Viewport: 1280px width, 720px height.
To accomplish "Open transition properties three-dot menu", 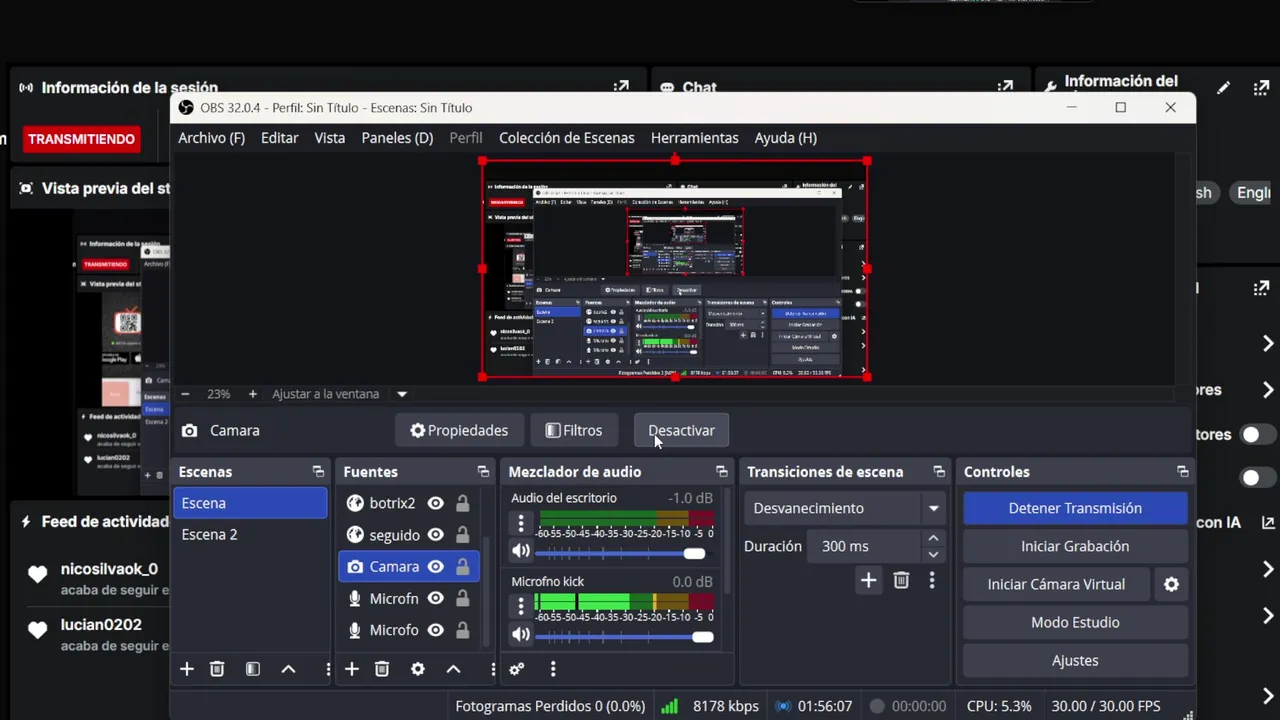I will (932, 580).
